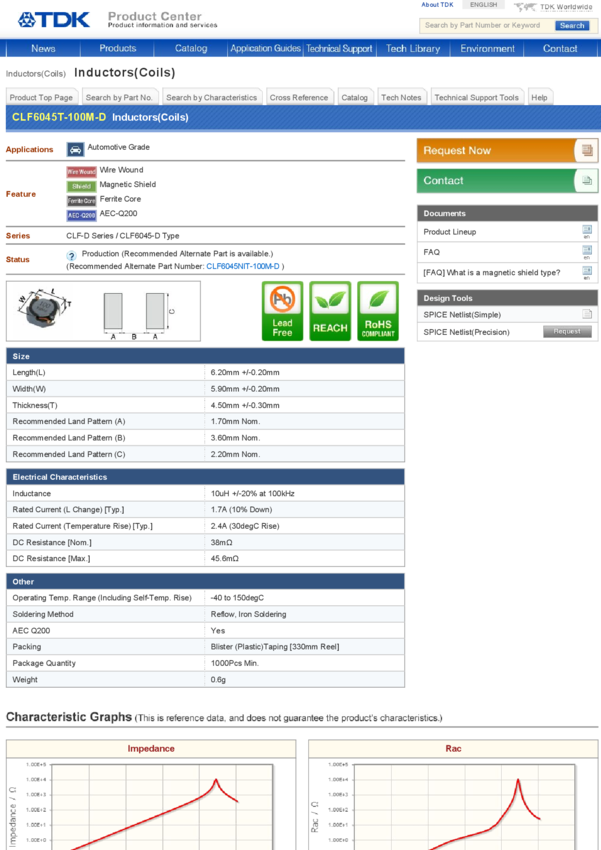Click the Inductors(Coils) breadcrumb link
This screenshot has width=601, height=850.
click(36, 74)
